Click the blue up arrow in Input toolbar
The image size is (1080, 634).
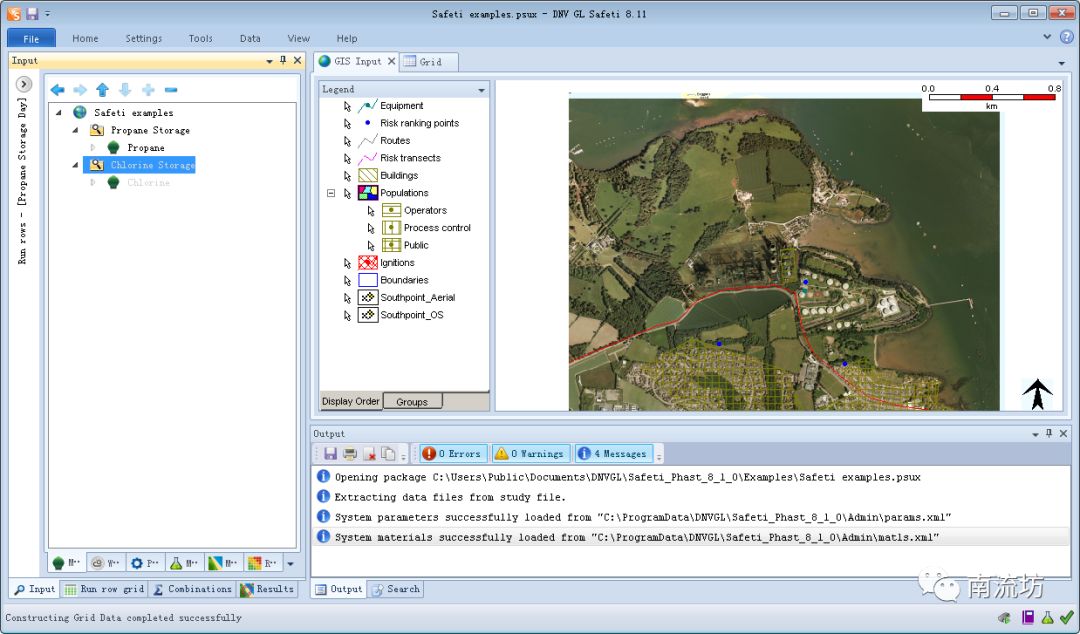(102, 90)
